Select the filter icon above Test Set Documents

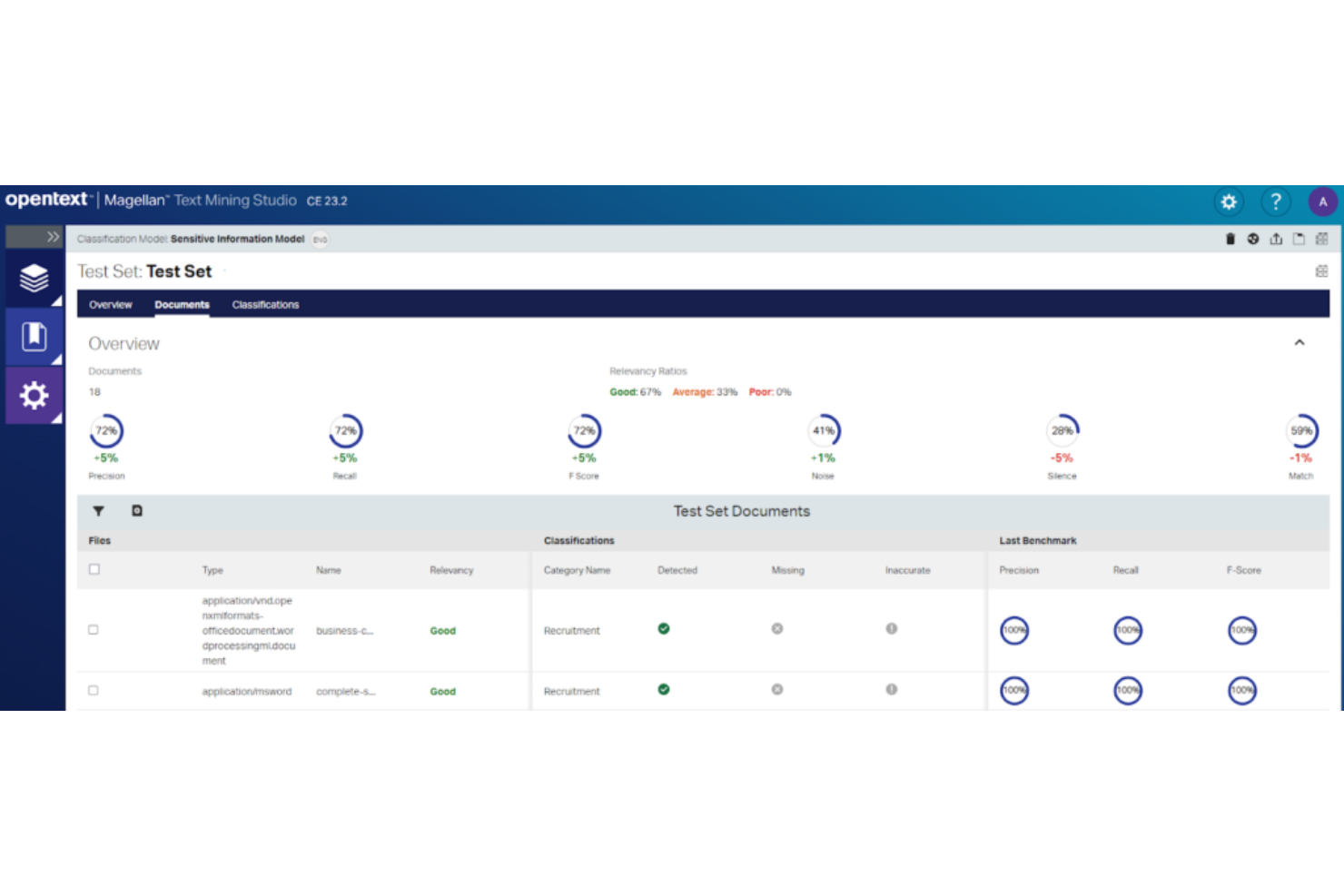click(x=98, y=511)
